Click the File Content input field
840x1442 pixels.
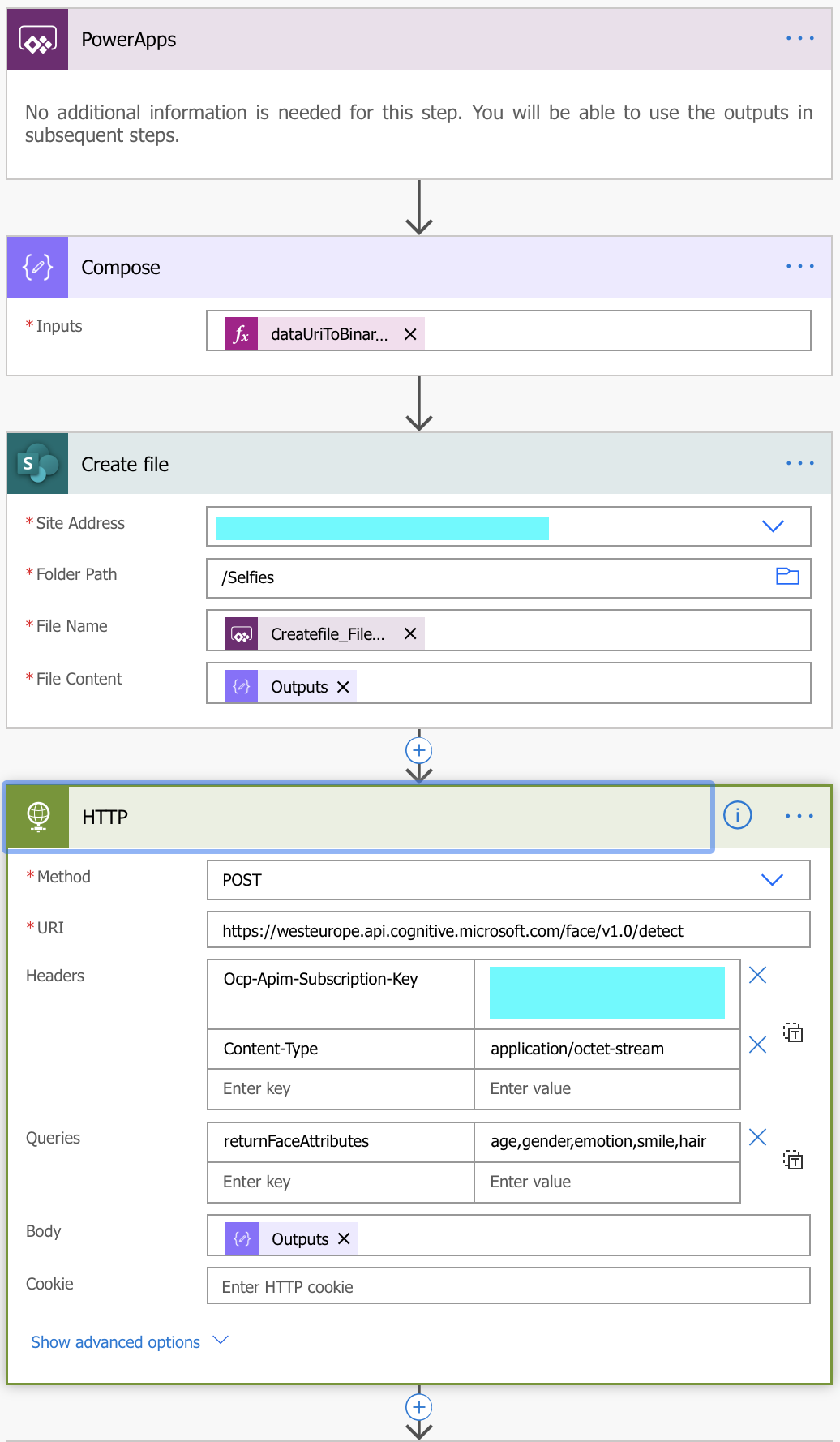tap(508, 684)
